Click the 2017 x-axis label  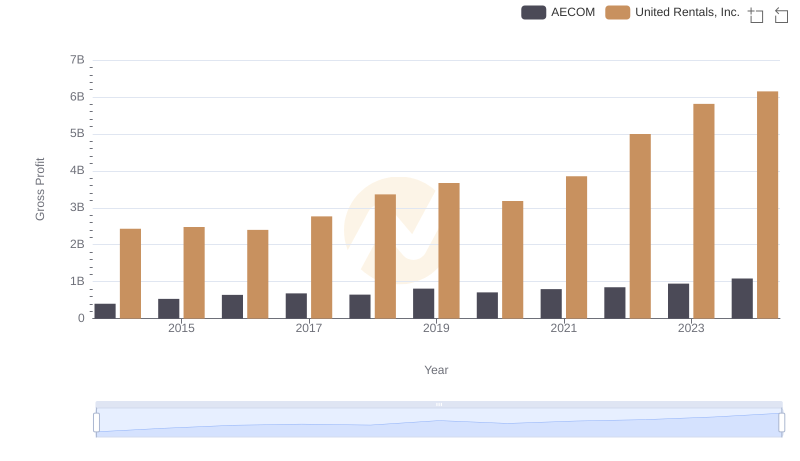(309, 328)
